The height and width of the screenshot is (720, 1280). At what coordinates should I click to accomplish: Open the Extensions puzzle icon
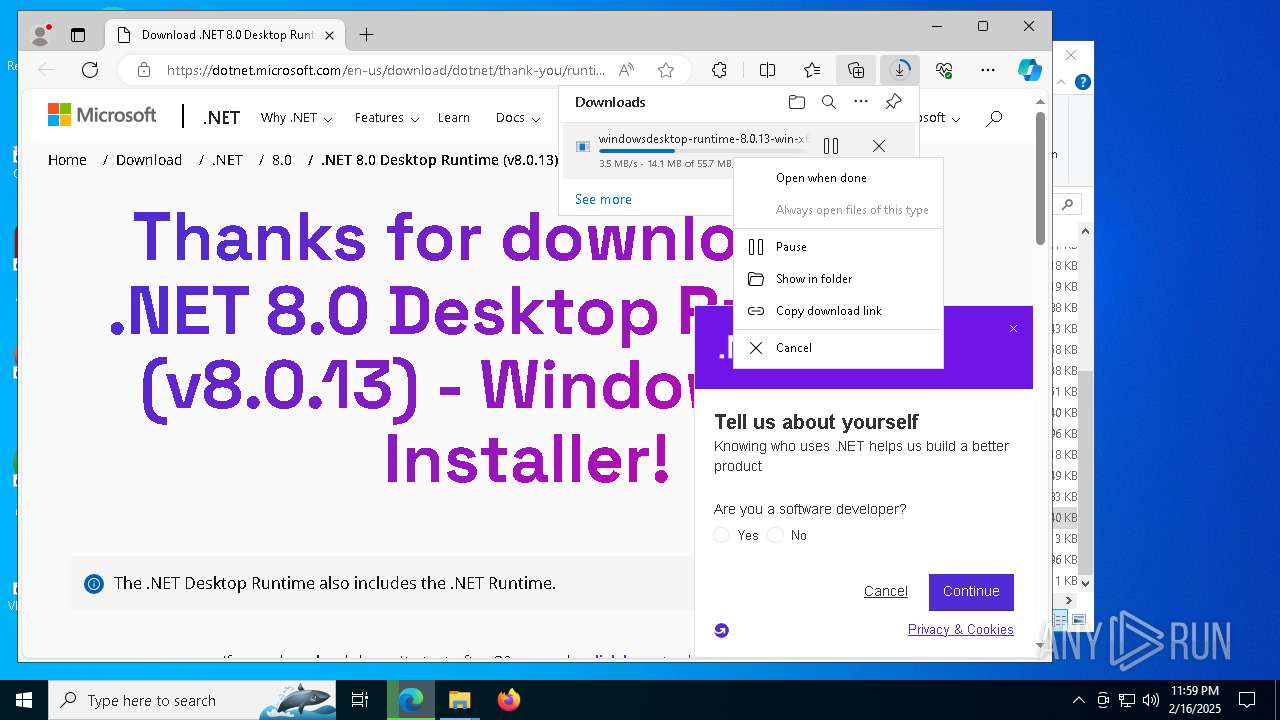719,70
